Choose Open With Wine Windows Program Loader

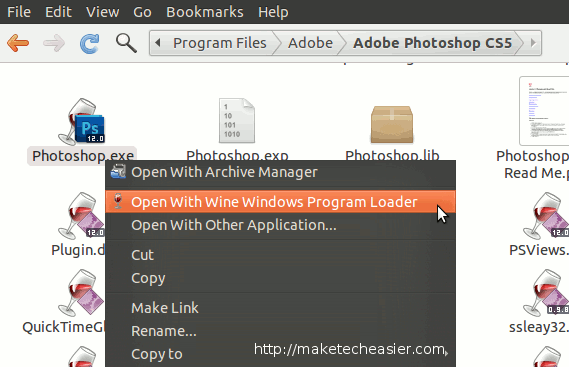pos(281,202)
